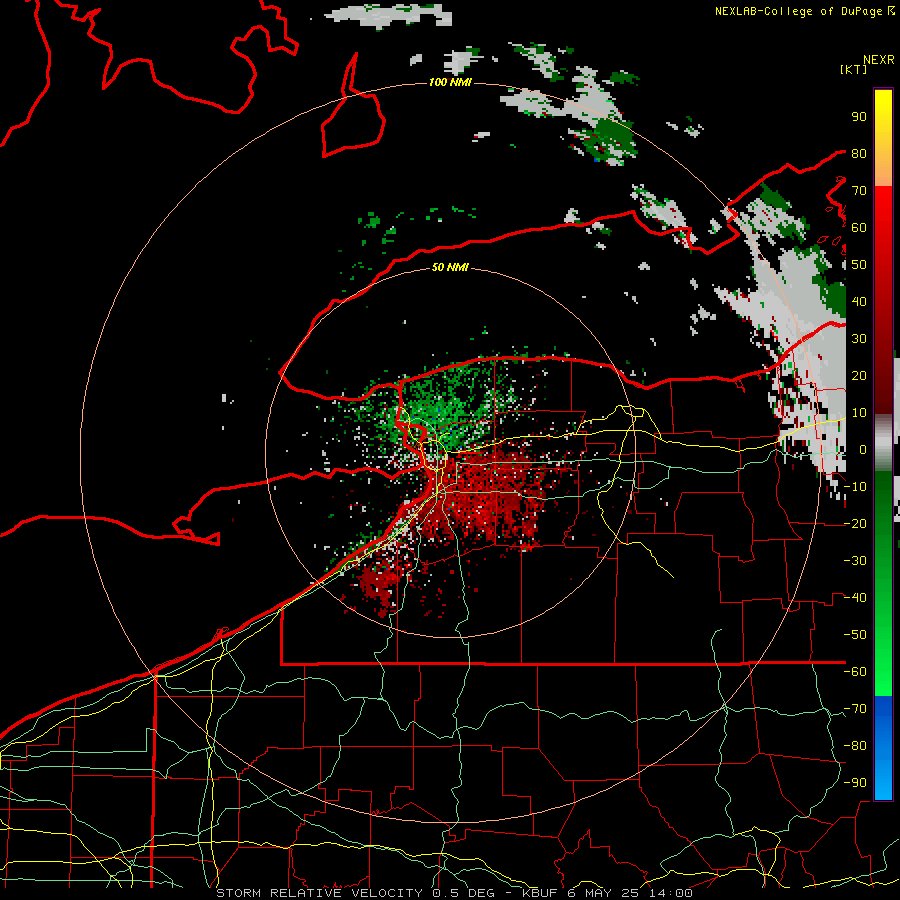Click the "NEXR" label above the color scale
The width and height of the screenshot is (900, 900).
(x=879, y=60)
